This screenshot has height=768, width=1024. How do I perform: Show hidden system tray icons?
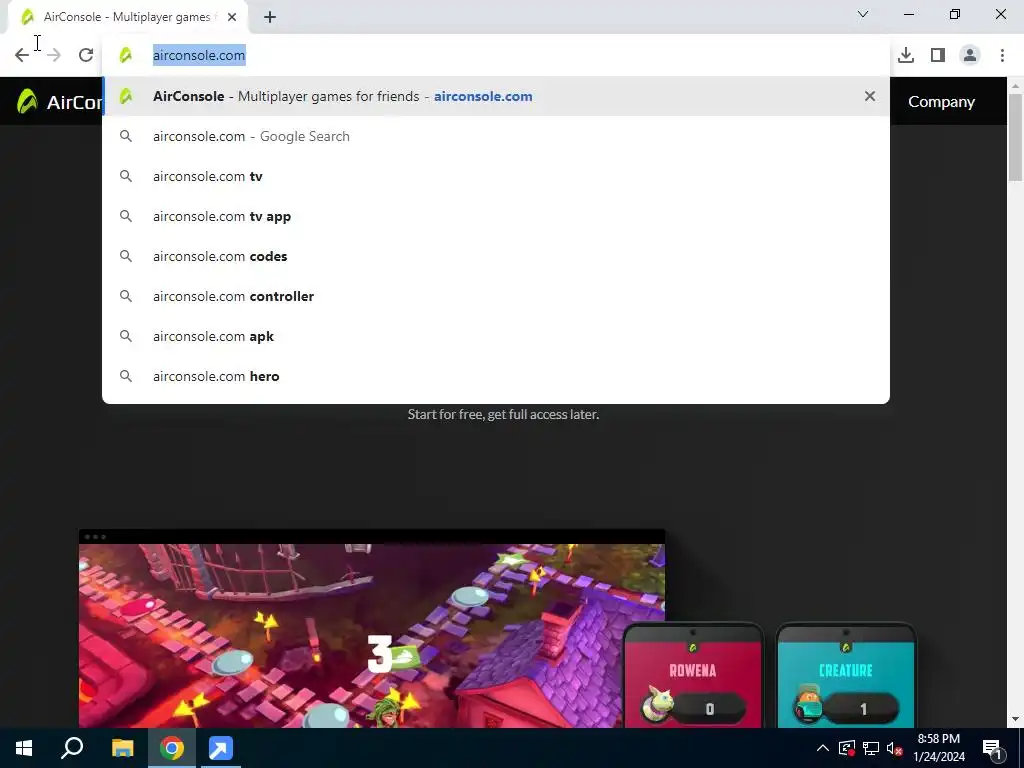coord(823,748)
